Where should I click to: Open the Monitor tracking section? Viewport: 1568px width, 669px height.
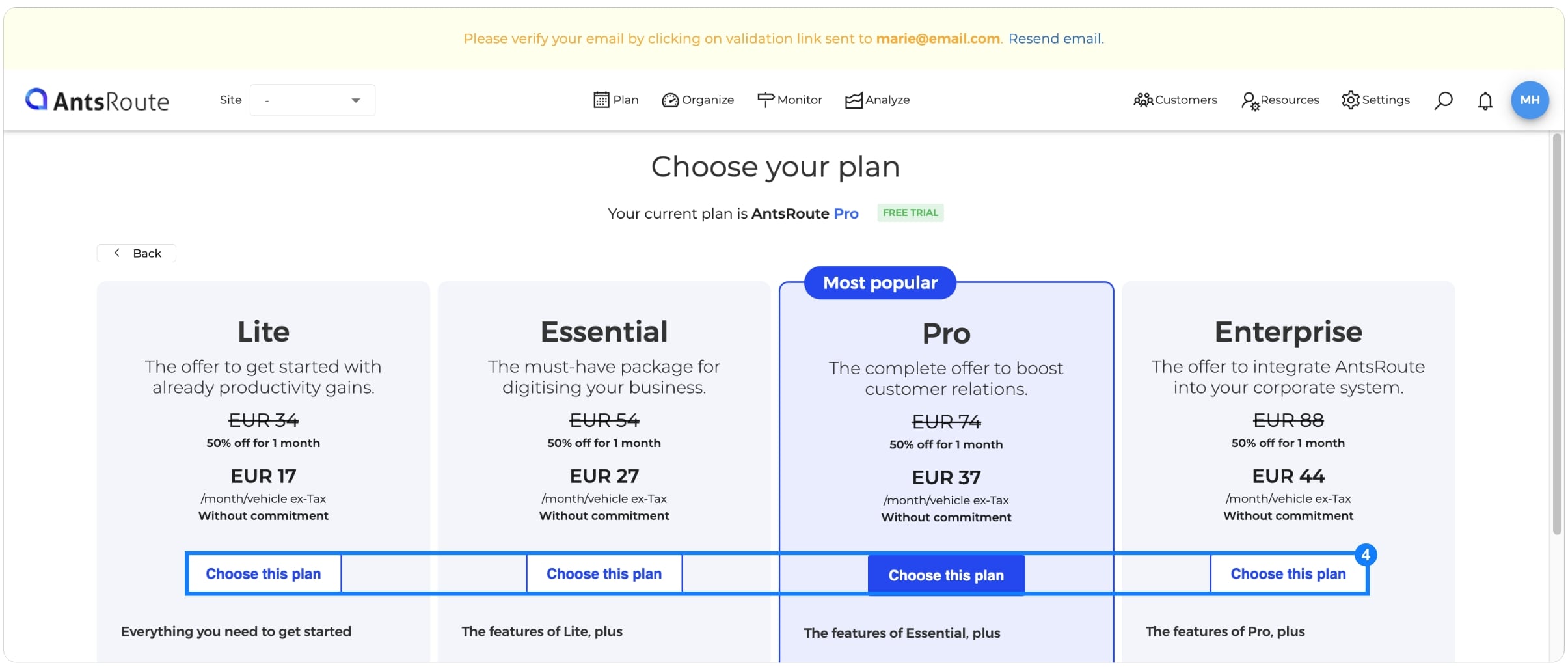(x=789, y=100)
